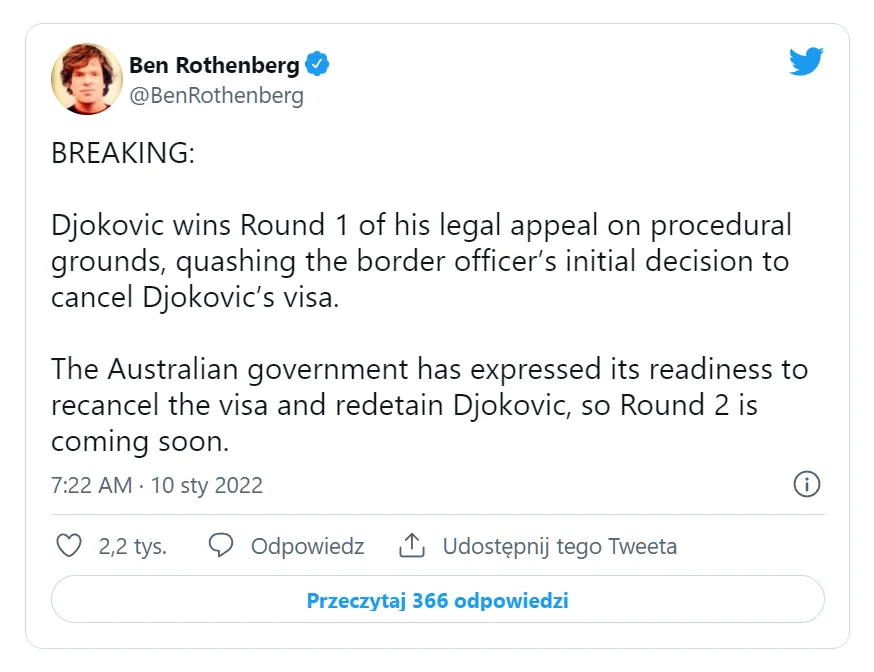Viewport: 874px width, 672px height.
Task: Like the tweet with heart icon
Action: 68,546
